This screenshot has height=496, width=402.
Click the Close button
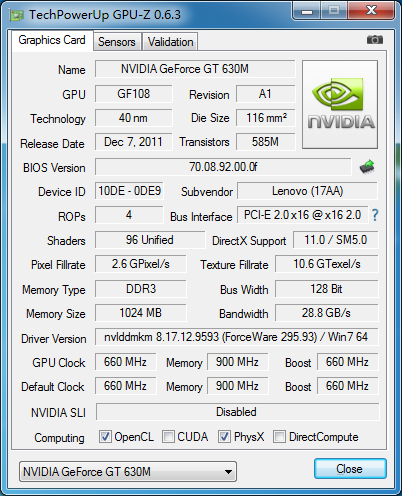pyautogui.click(x=350, y=469)
